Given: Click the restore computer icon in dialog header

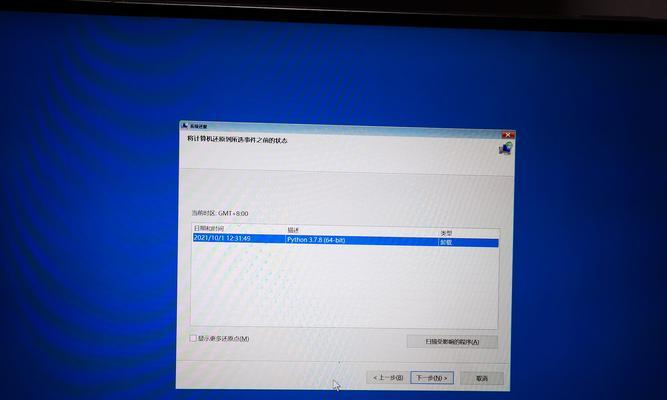Looking at the screenshot, I should (505, 147).
